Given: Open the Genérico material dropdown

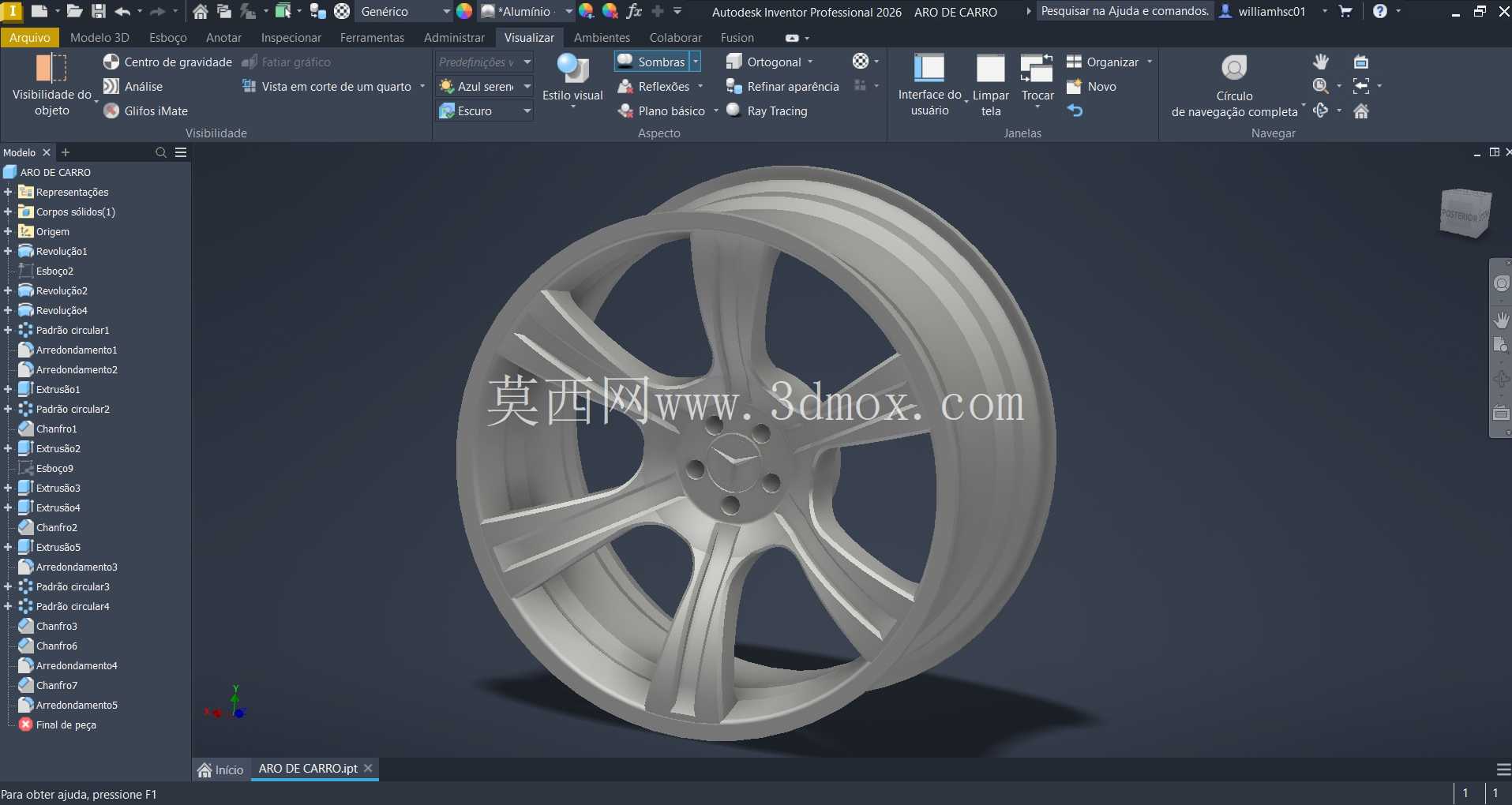Looking at the screenshot, I should 447,11.
